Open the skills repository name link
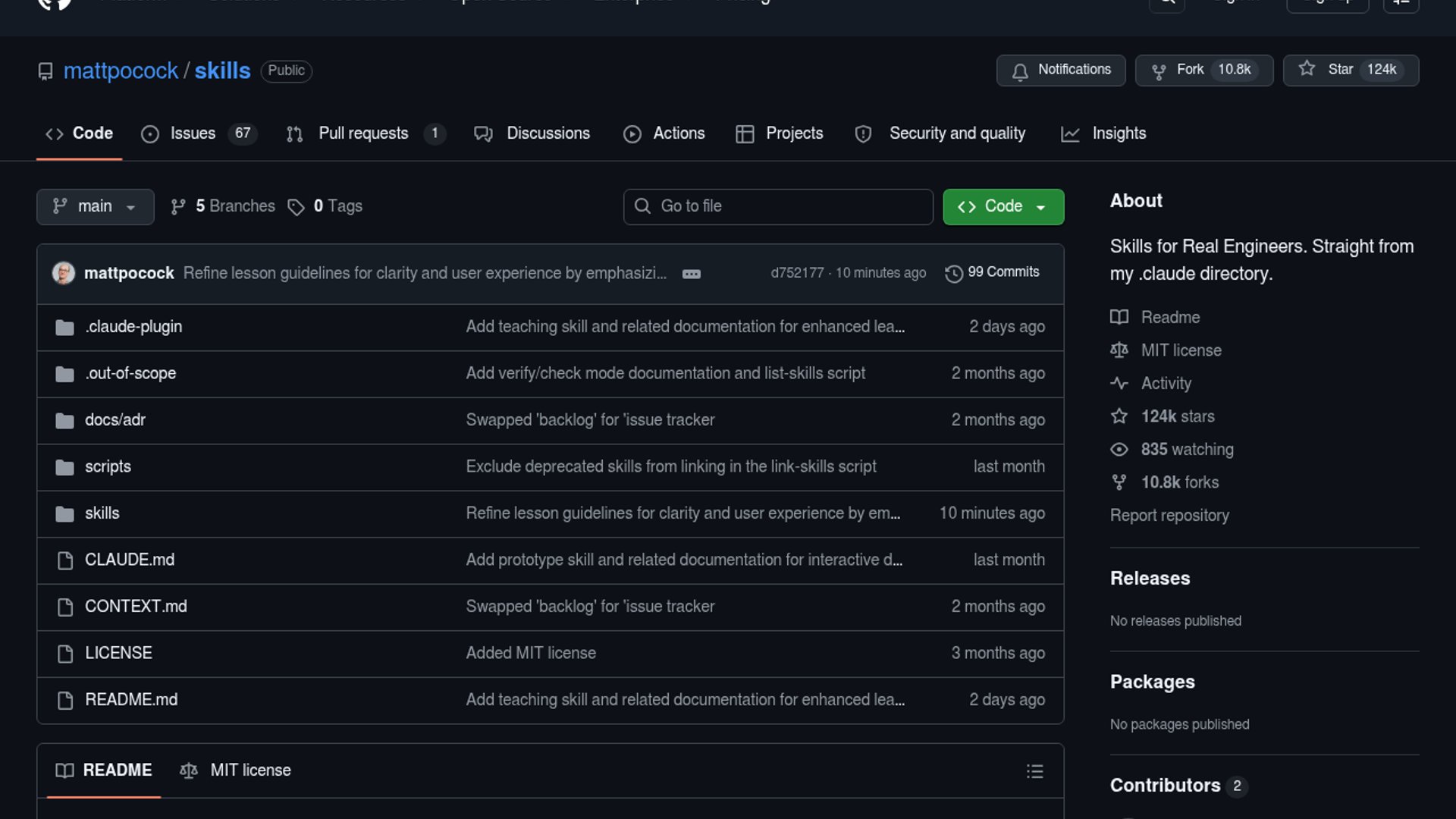Viewport: 1456px width, 819px height. click(222, 71)
